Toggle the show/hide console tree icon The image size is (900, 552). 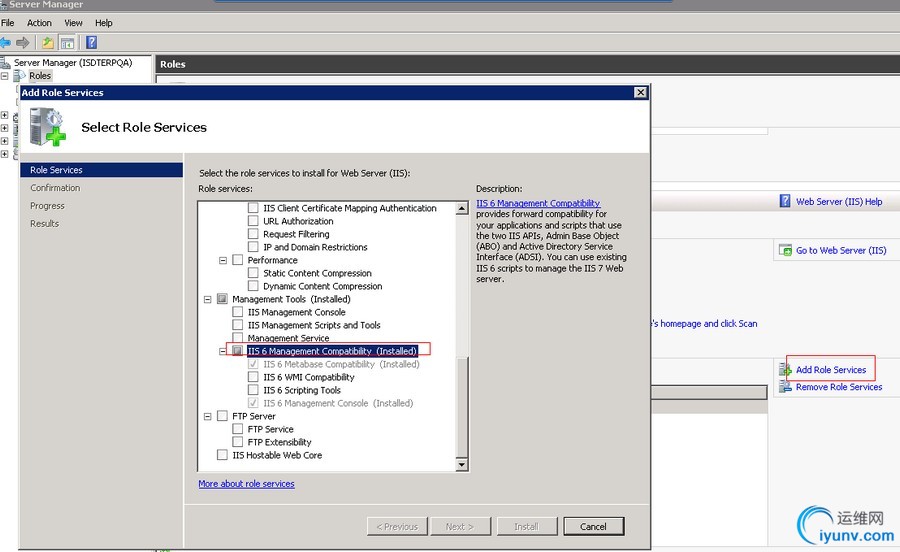click(x=67, y=42)
